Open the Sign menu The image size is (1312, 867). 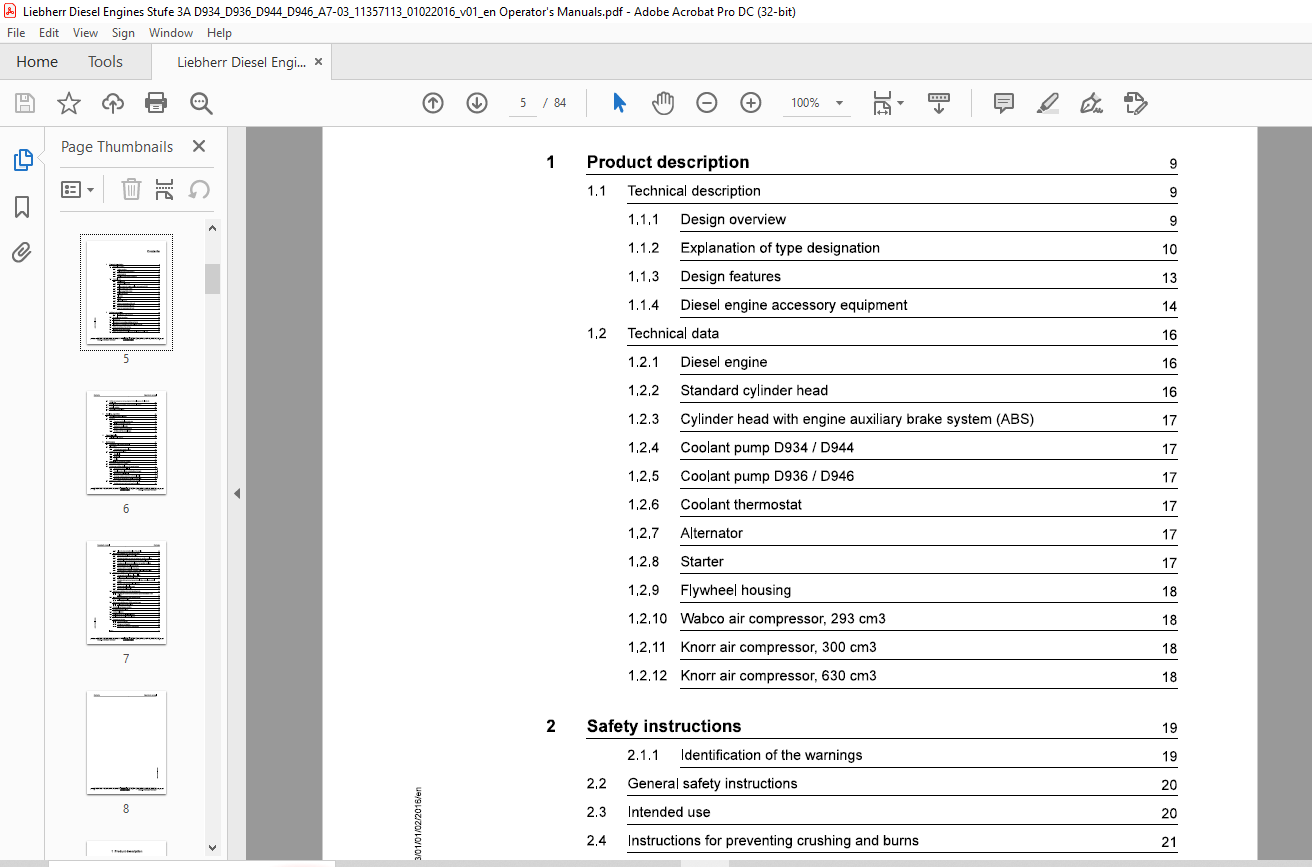[123, 33]
